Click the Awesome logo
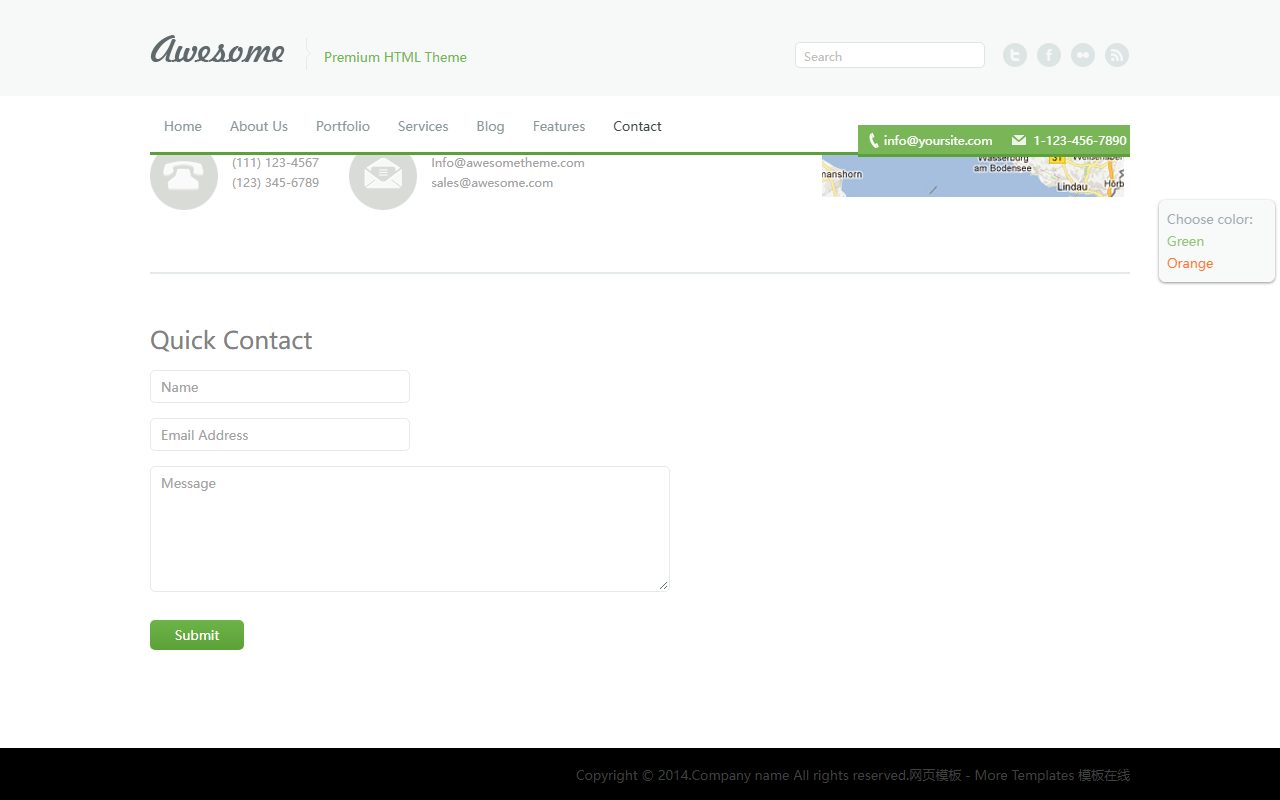The height and width of the screenshot is (800, 1280). click(x=218, y=49)
